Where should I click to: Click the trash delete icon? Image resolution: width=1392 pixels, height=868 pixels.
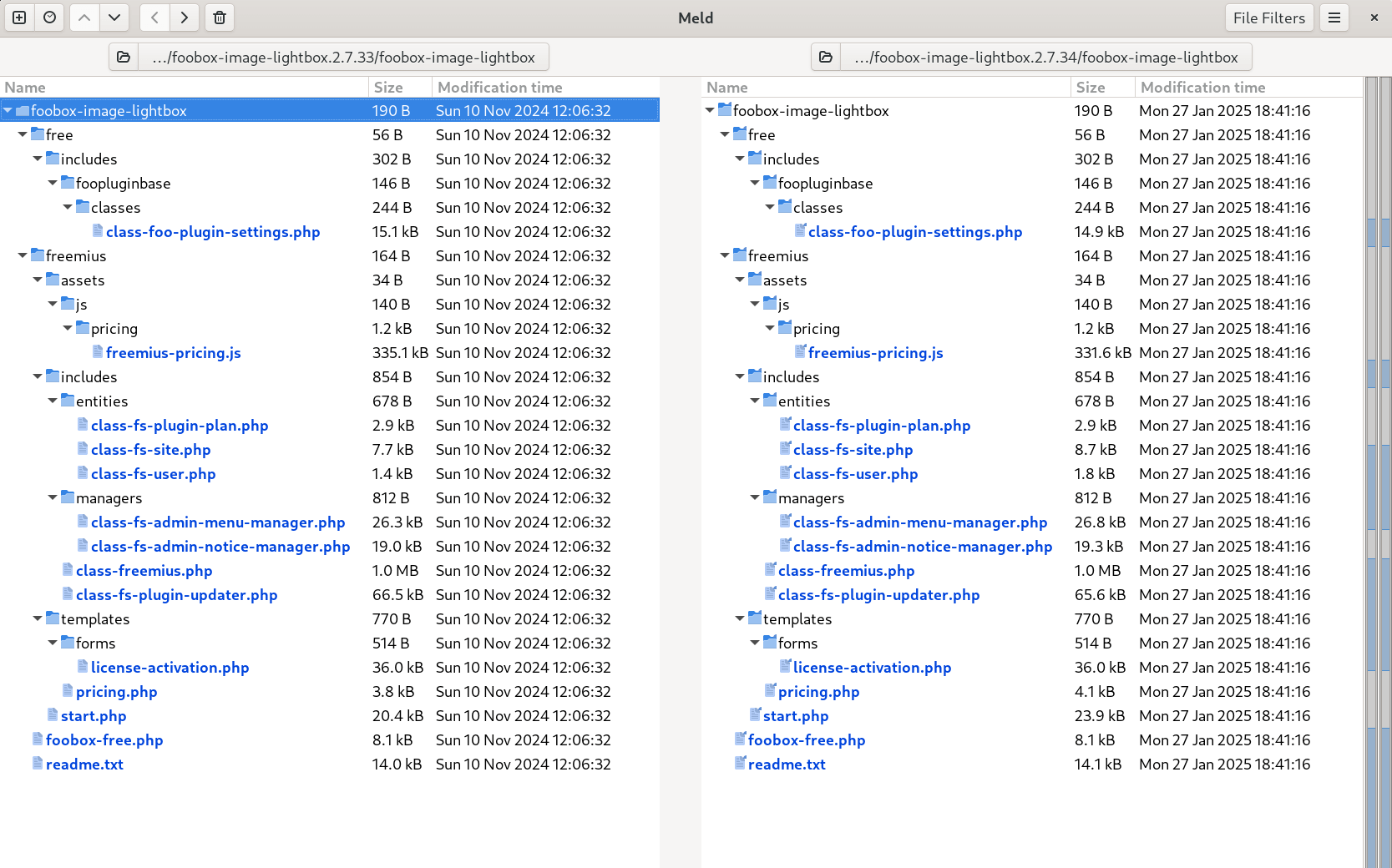click(220, 18)
